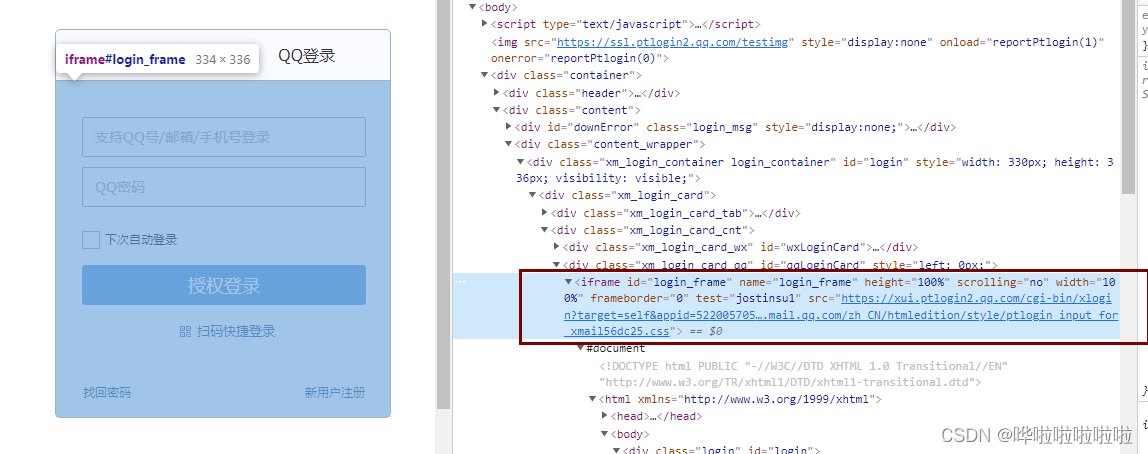
Task: Click the QQ account input field
Action: 223,137
